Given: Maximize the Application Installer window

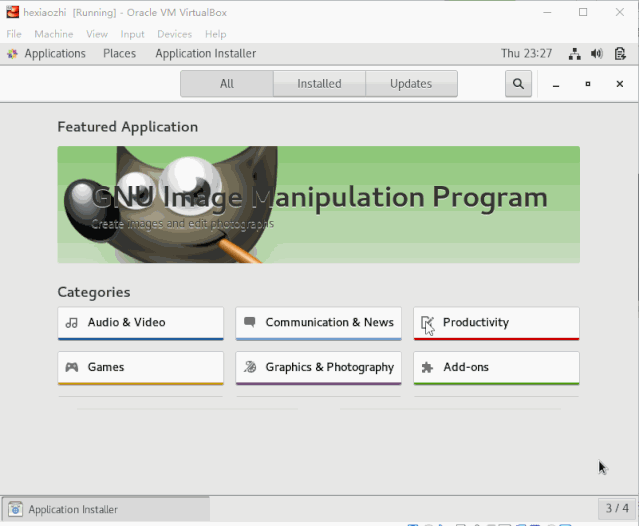Looking at the screenshot, I should pos(588,84).
